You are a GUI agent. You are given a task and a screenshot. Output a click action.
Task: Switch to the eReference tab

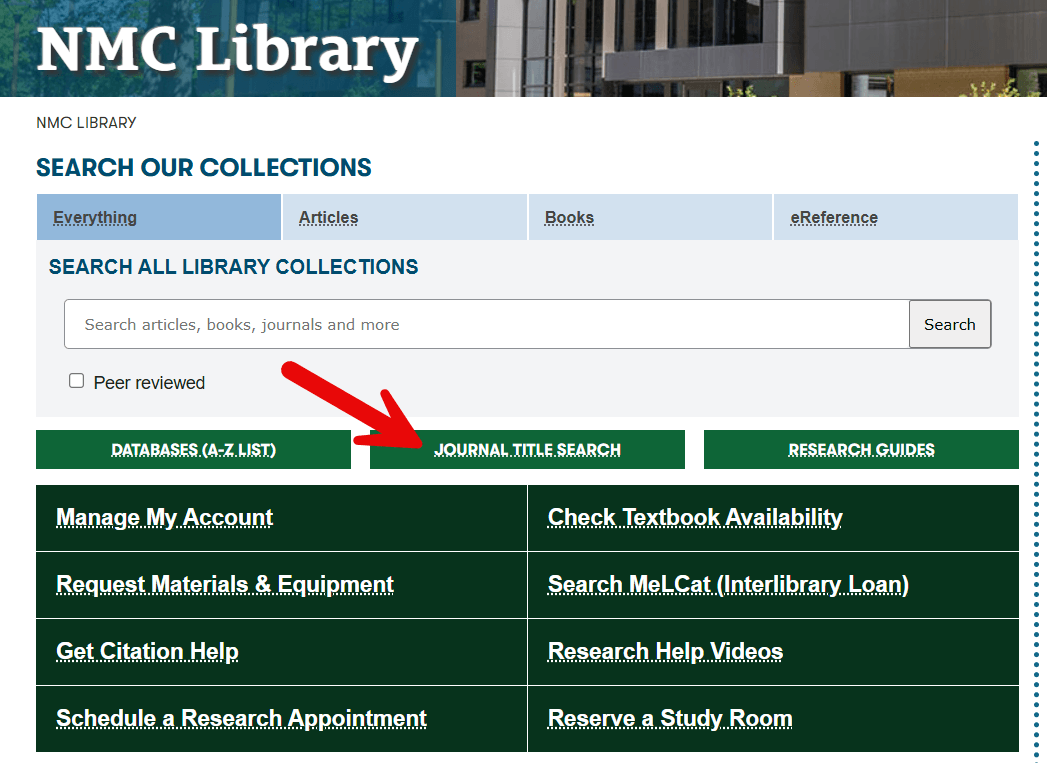click(896, 217)
